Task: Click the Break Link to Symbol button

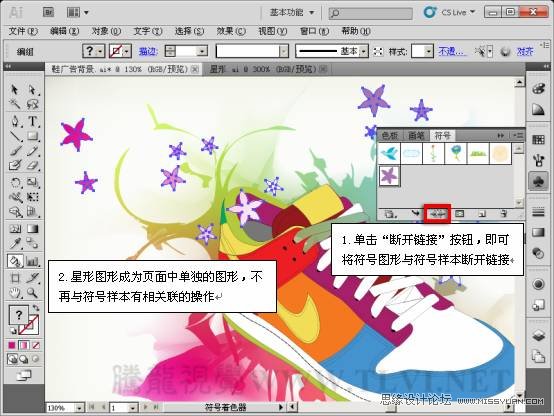Action: pos(437,213)
